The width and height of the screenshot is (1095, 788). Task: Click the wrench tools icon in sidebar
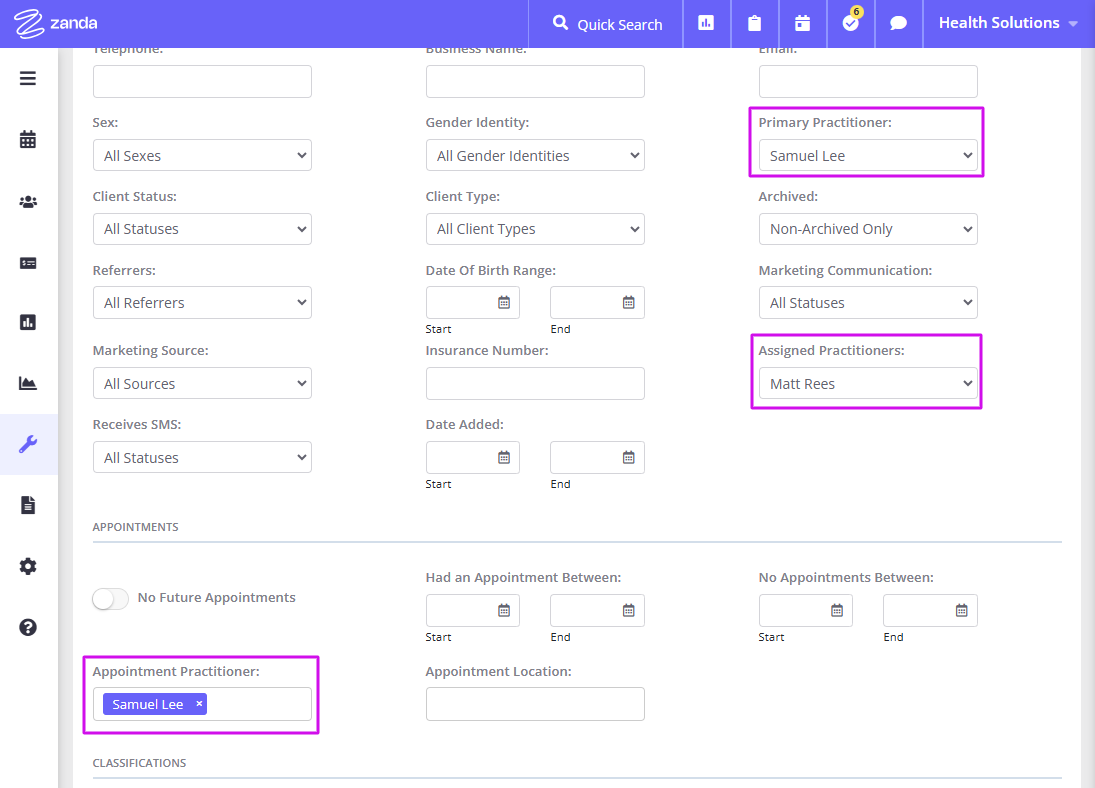(x=28, y=443)
